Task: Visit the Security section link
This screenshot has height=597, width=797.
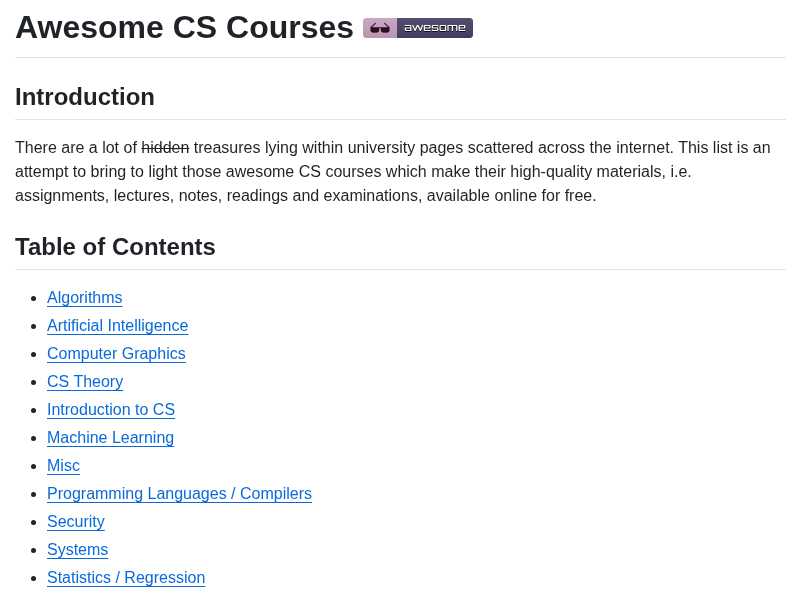Action: click(76, 521)
